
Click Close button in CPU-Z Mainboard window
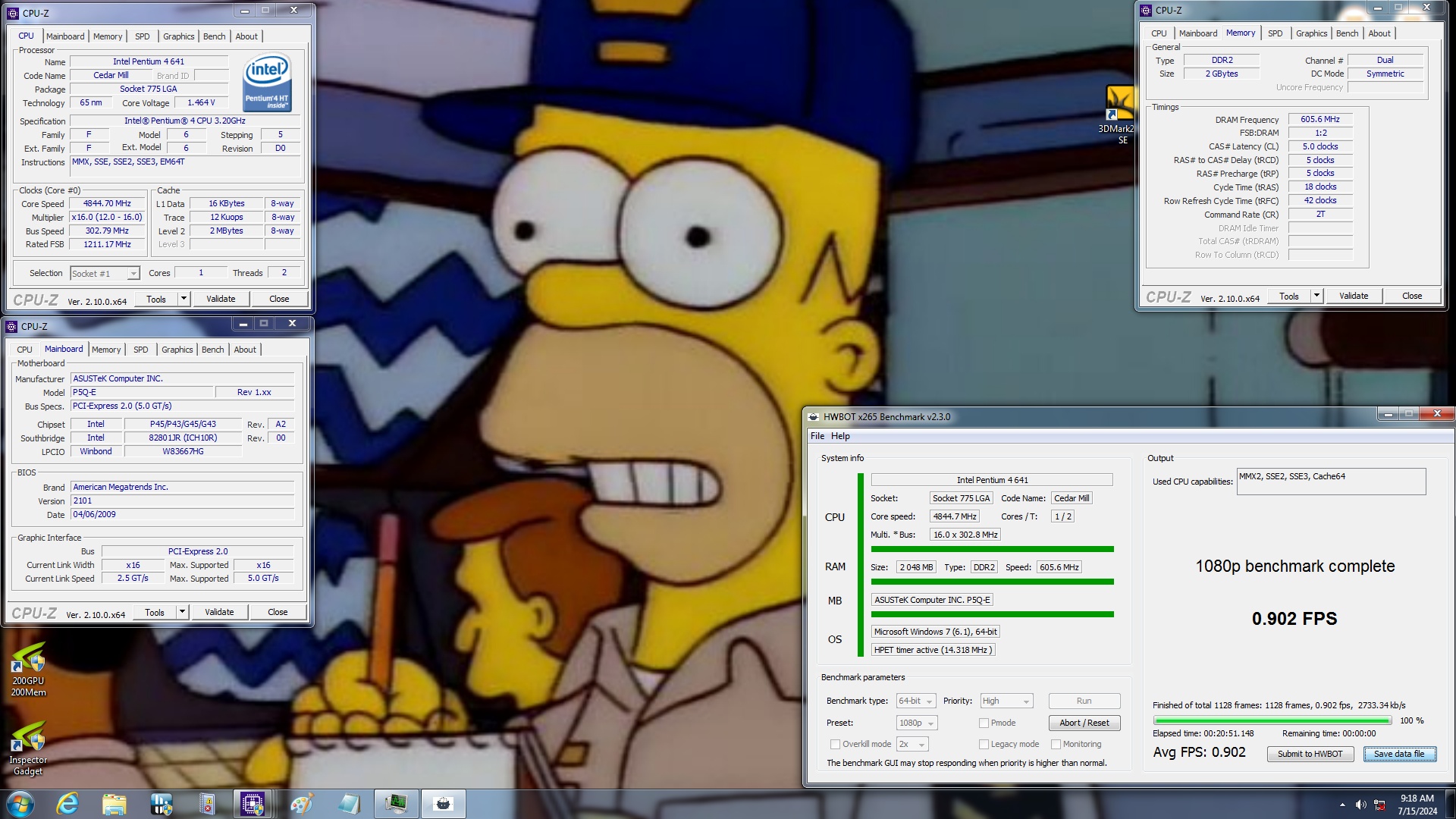[278, 612]
